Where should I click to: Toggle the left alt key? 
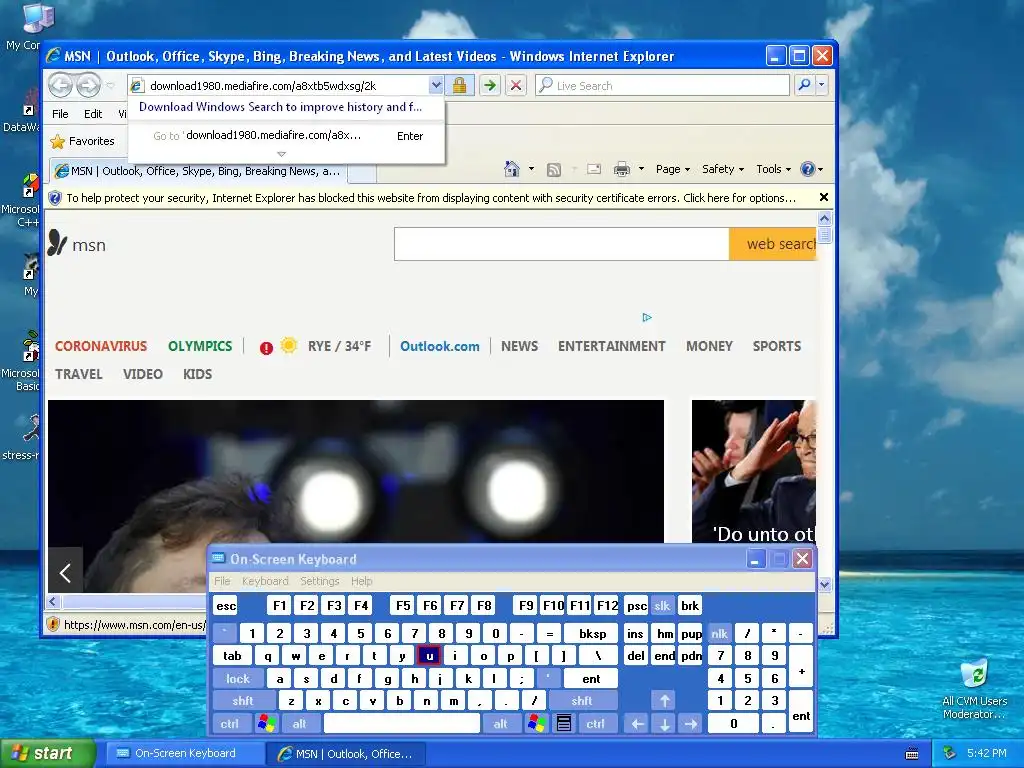299,724
